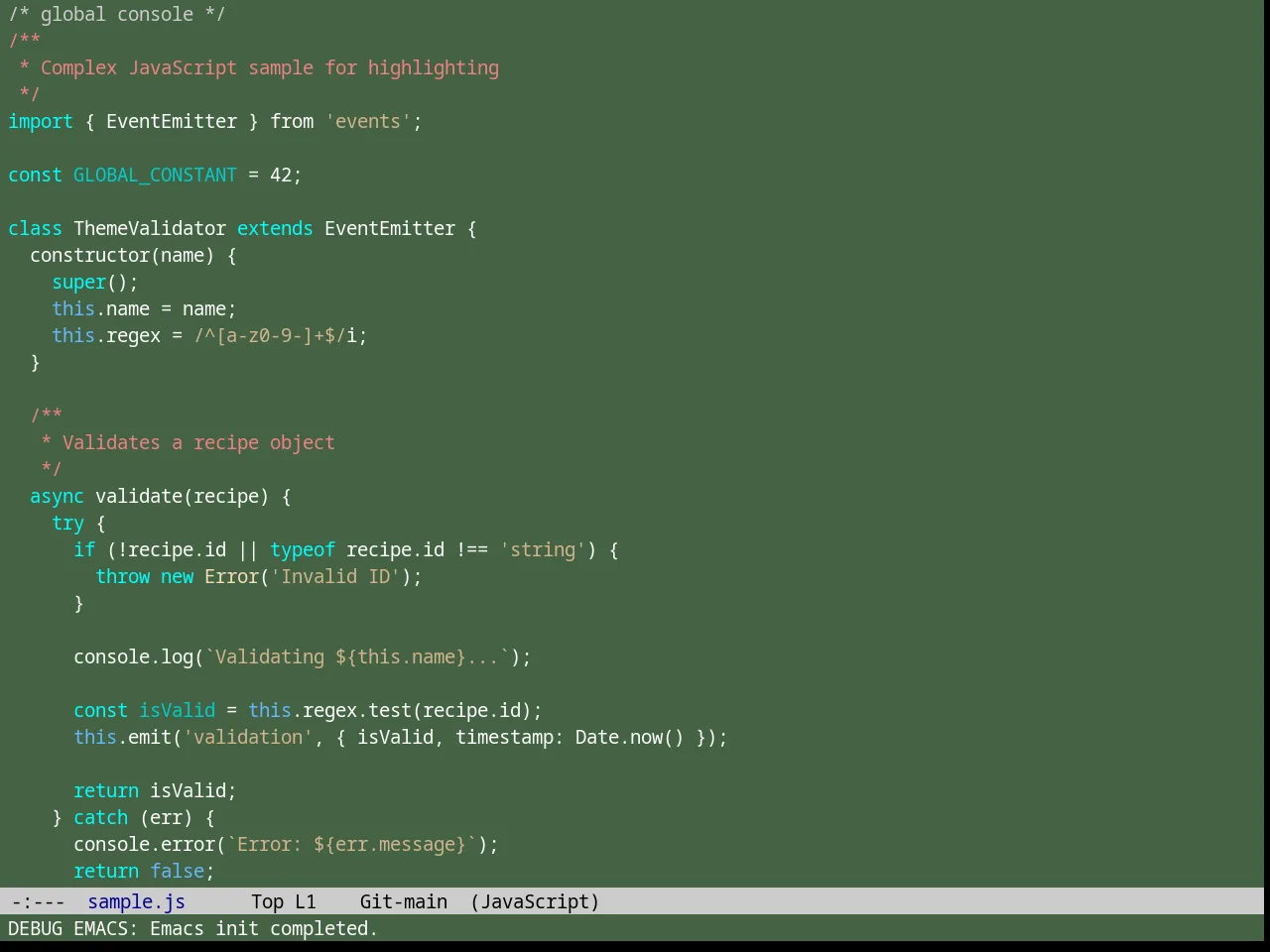
Task: Click the 'Invalid ID' error string
Action: point(335,576)
